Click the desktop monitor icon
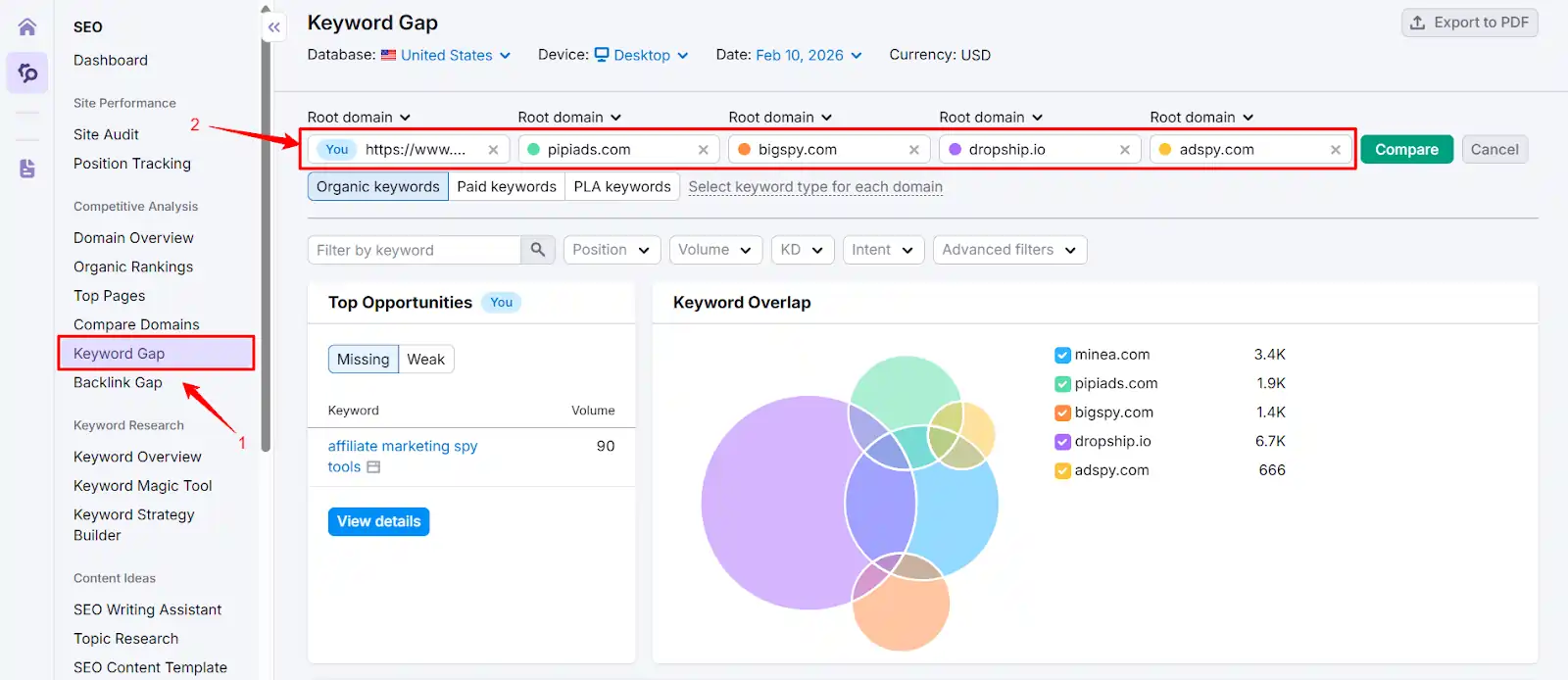 point(602,55)
